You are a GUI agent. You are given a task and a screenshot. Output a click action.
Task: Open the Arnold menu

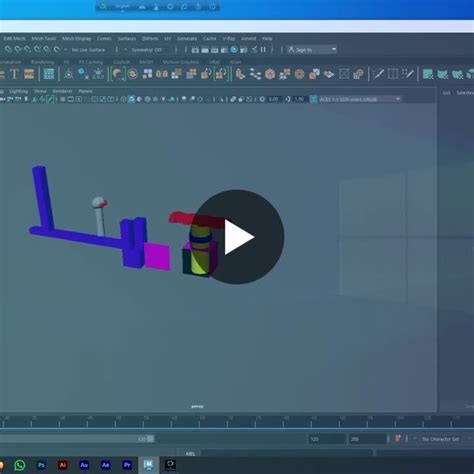(248, 39)
